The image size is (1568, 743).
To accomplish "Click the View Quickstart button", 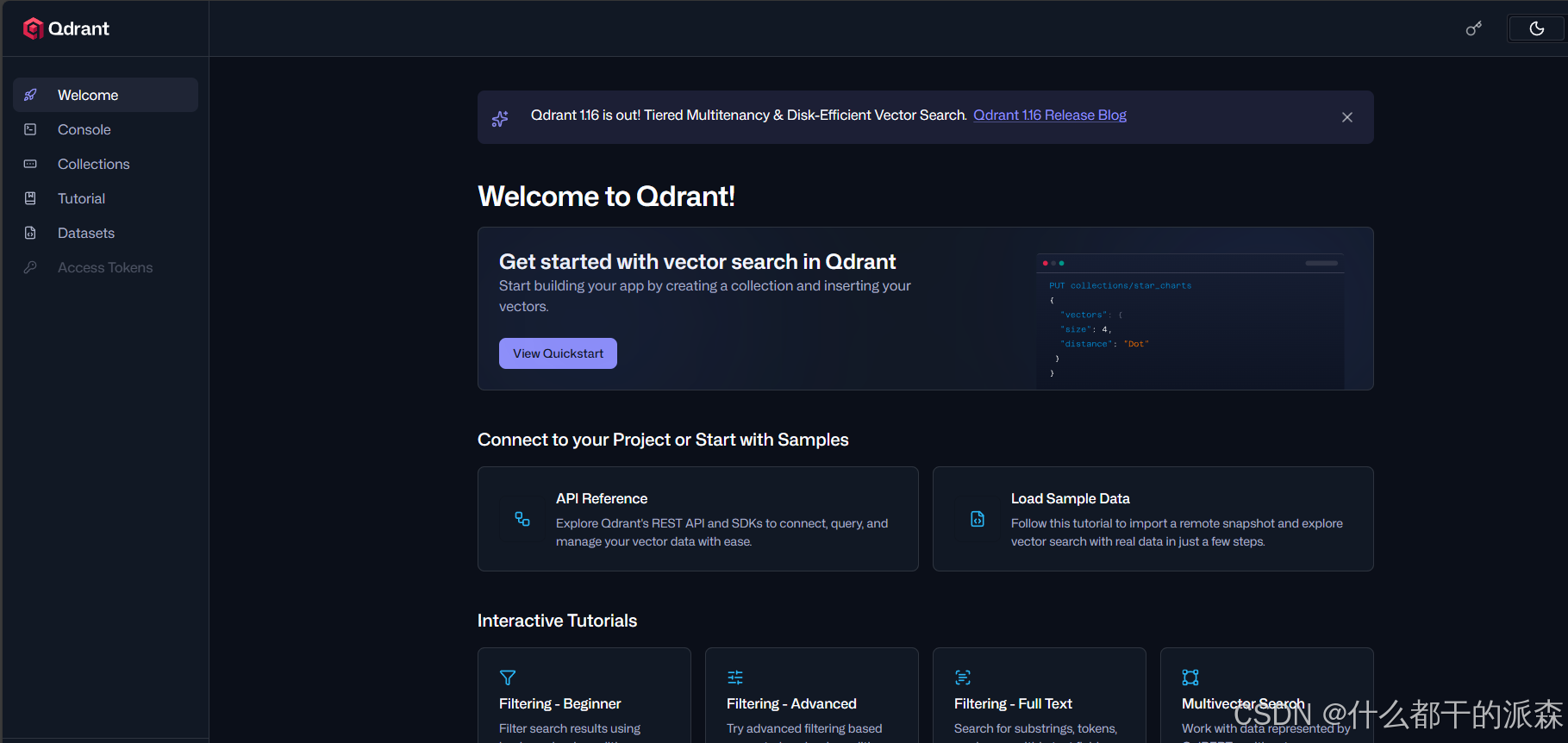I will 558,353.
